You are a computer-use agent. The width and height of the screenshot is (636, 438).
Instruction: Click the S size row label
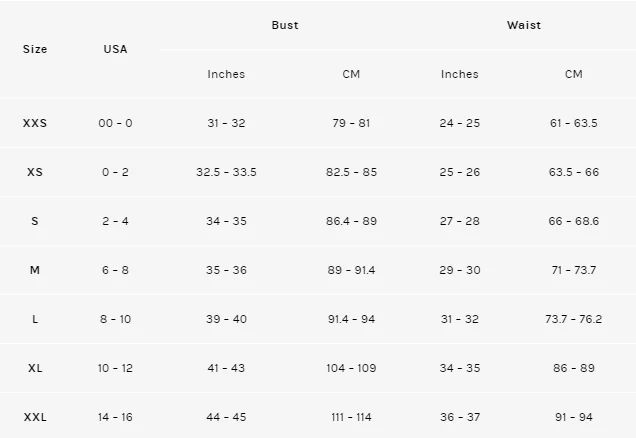(x=35, y=221)
